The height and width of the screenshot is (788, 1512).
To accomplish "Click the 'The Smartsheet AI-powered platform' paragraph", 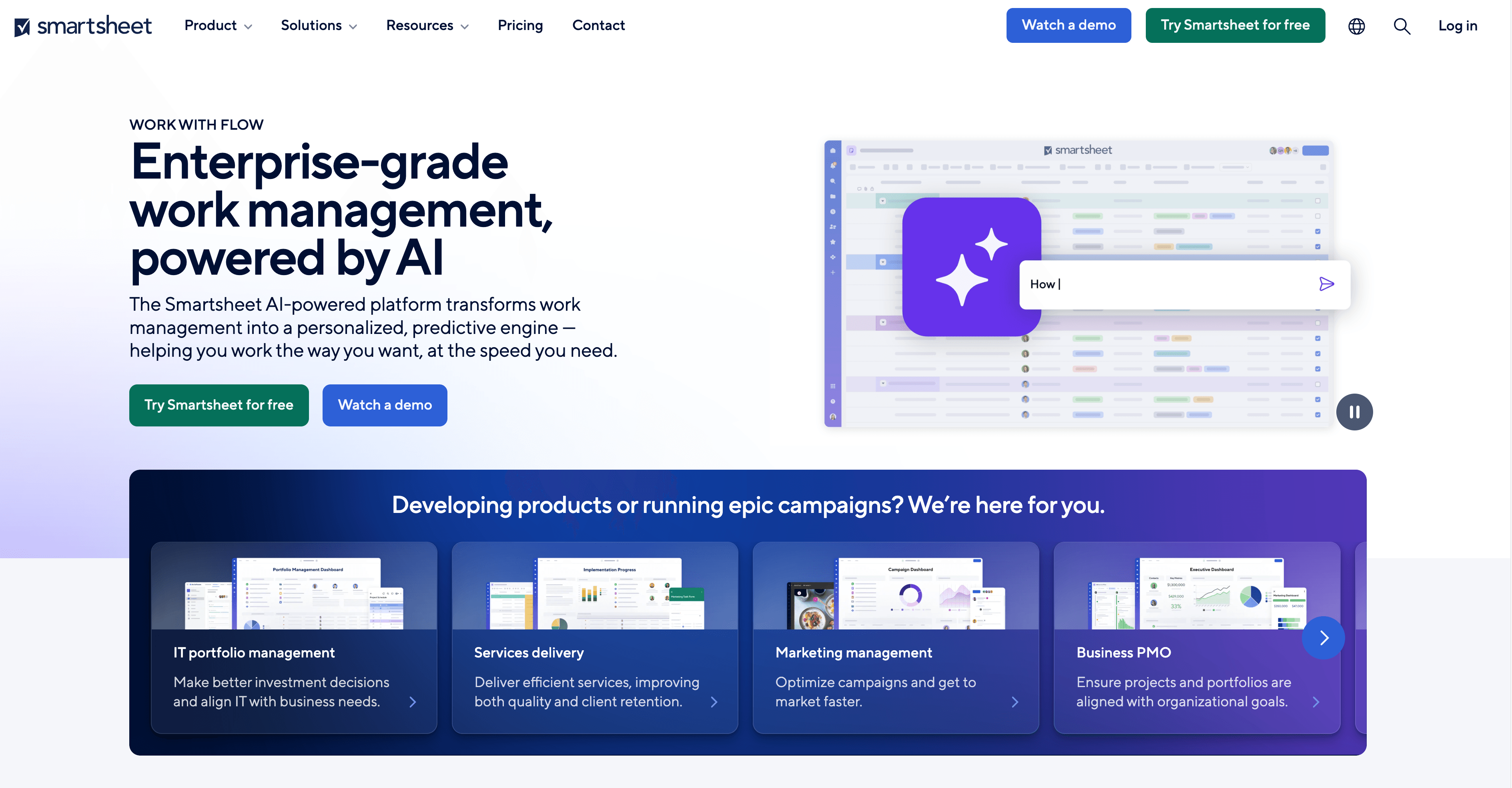I will tap(373, 327).
